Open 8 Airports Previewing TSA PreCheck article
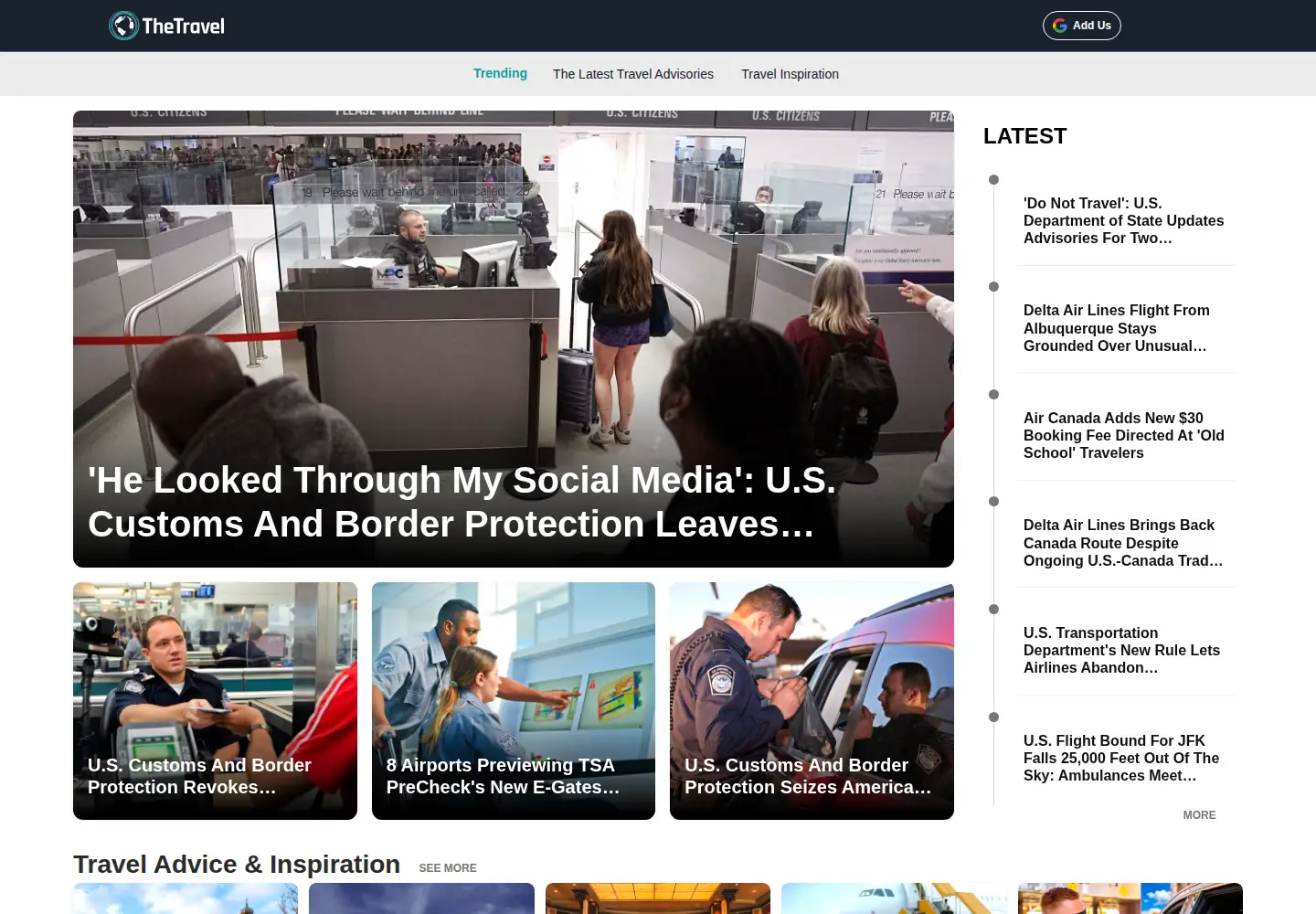This screenshot has width=1316, height=914. [x=514, y=701]
